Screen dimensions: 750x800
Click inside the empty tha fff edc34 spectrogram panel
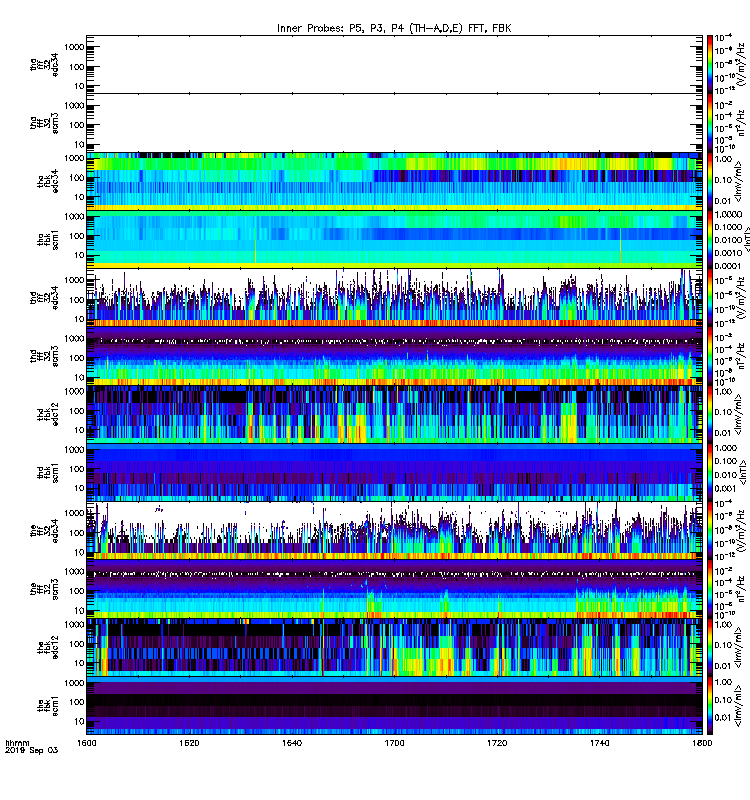click(394, 64)
